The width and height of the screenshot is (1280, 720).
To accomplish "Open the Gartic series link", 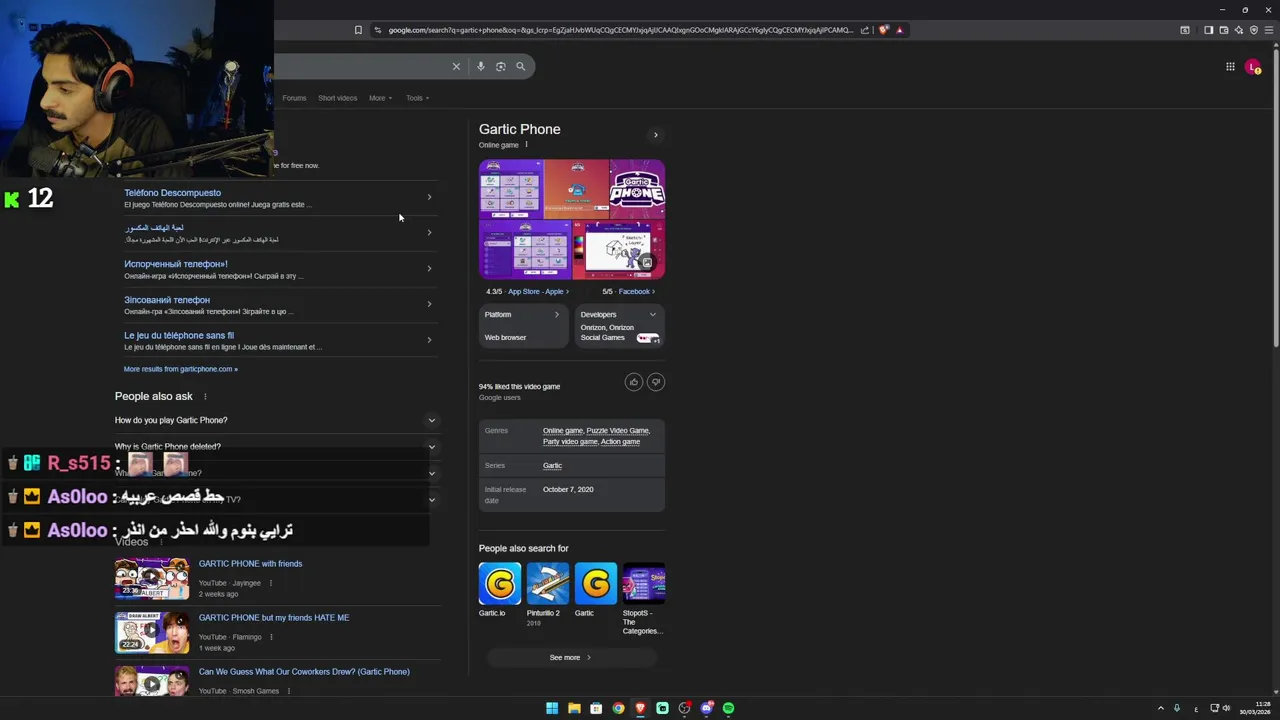I will (552, 466).
